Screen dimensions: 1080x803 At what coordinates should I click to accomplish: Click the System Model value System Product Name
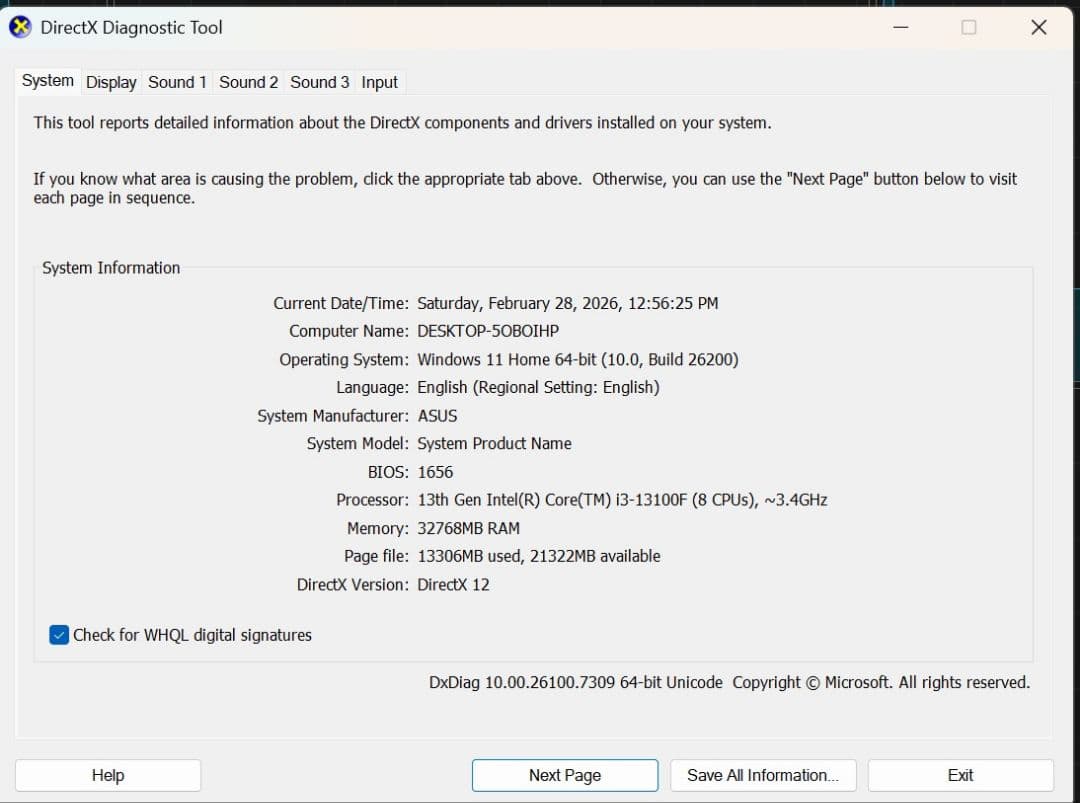click(495, 444)
